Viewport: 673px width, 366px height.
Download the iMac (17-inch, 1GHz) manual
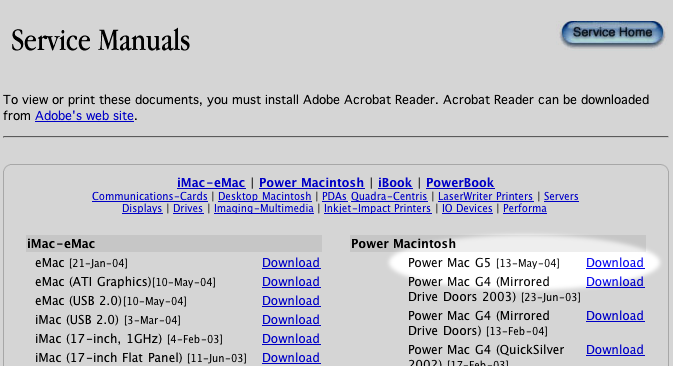[x=291, y=339]
